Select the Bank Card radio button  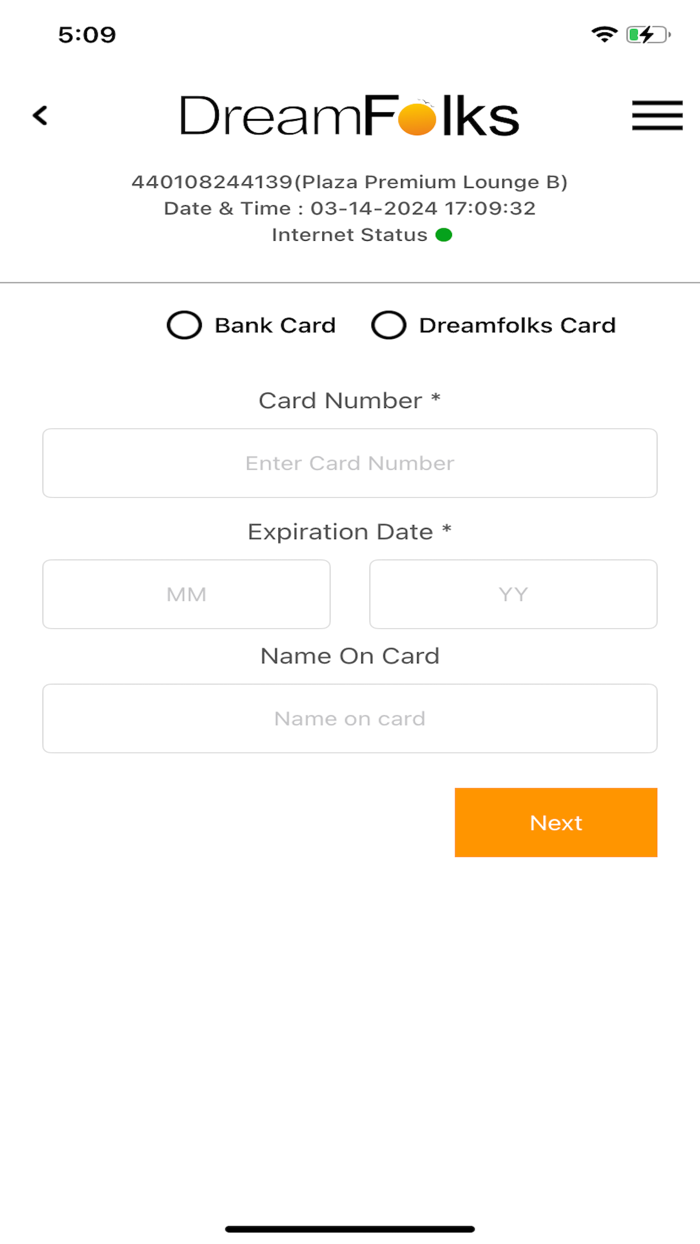[184, 325]
